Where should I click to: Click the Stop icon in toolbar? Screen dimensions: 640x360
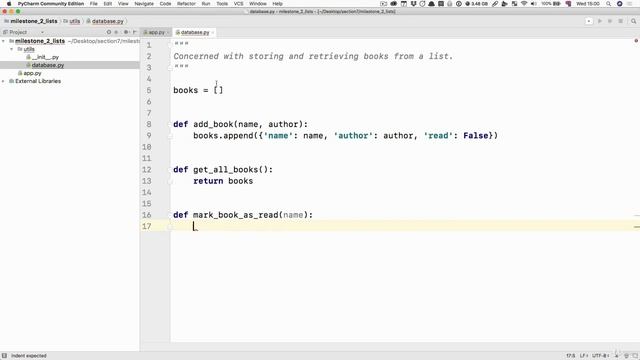coord(620,21)
